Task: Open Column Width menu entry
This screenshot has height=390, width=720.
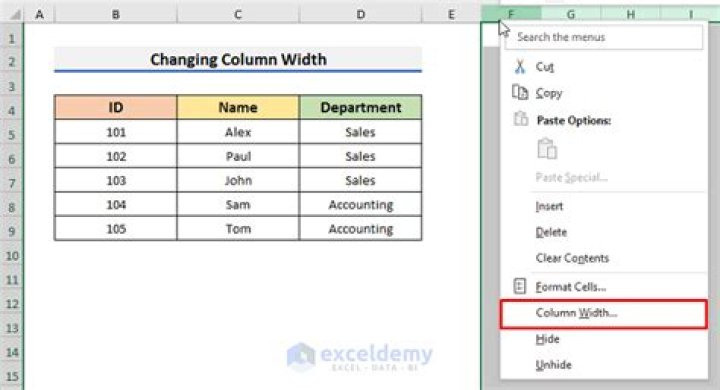Action: coord(604,314)
